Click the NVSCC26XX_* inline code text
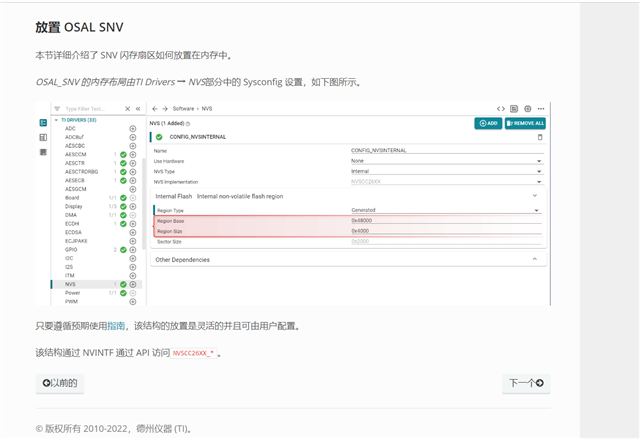The height and width of the screenshot is (439, 640). [x=193, y=353]
